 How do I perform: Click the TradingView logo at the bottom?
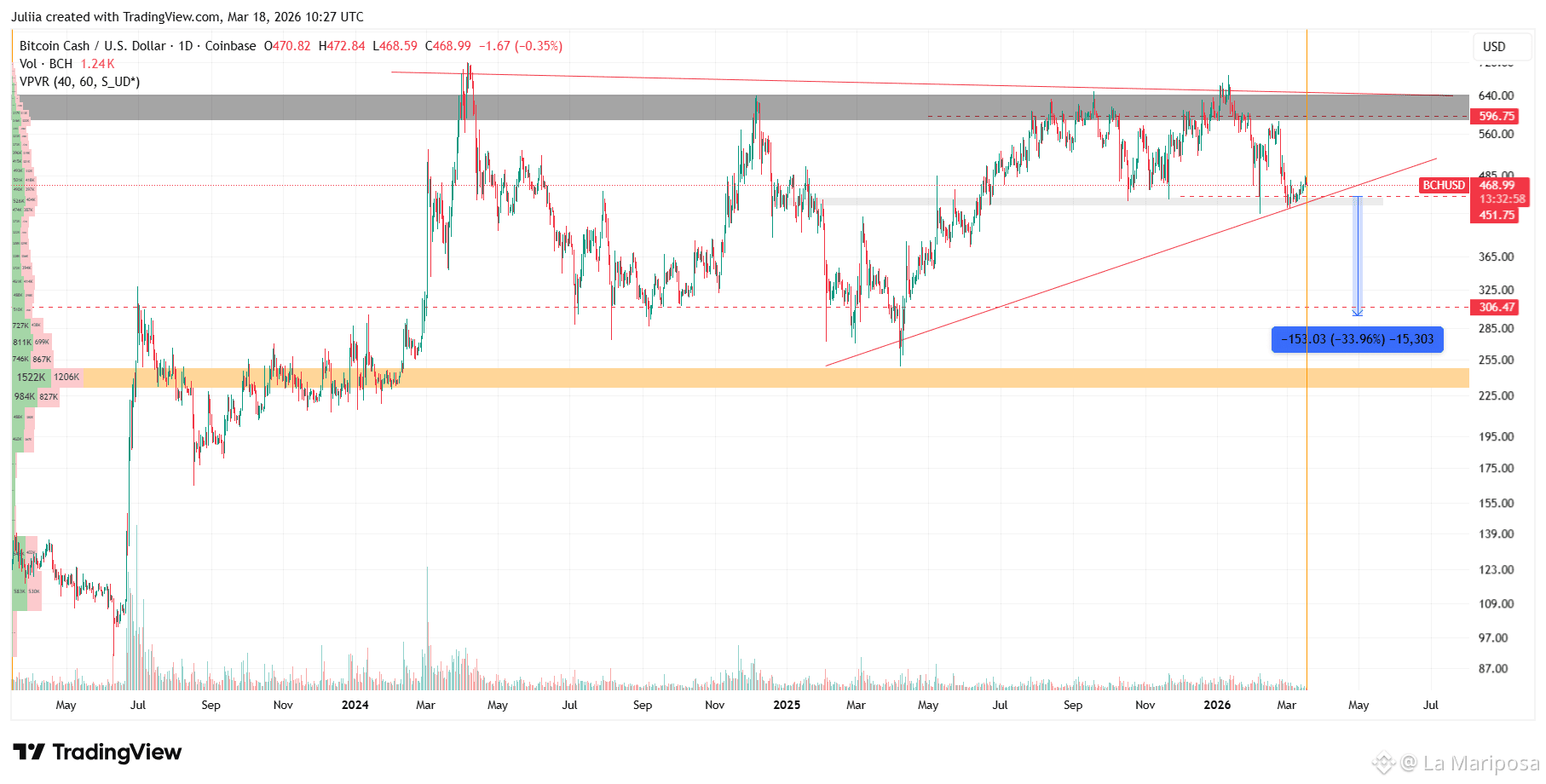tap(97, 752)
